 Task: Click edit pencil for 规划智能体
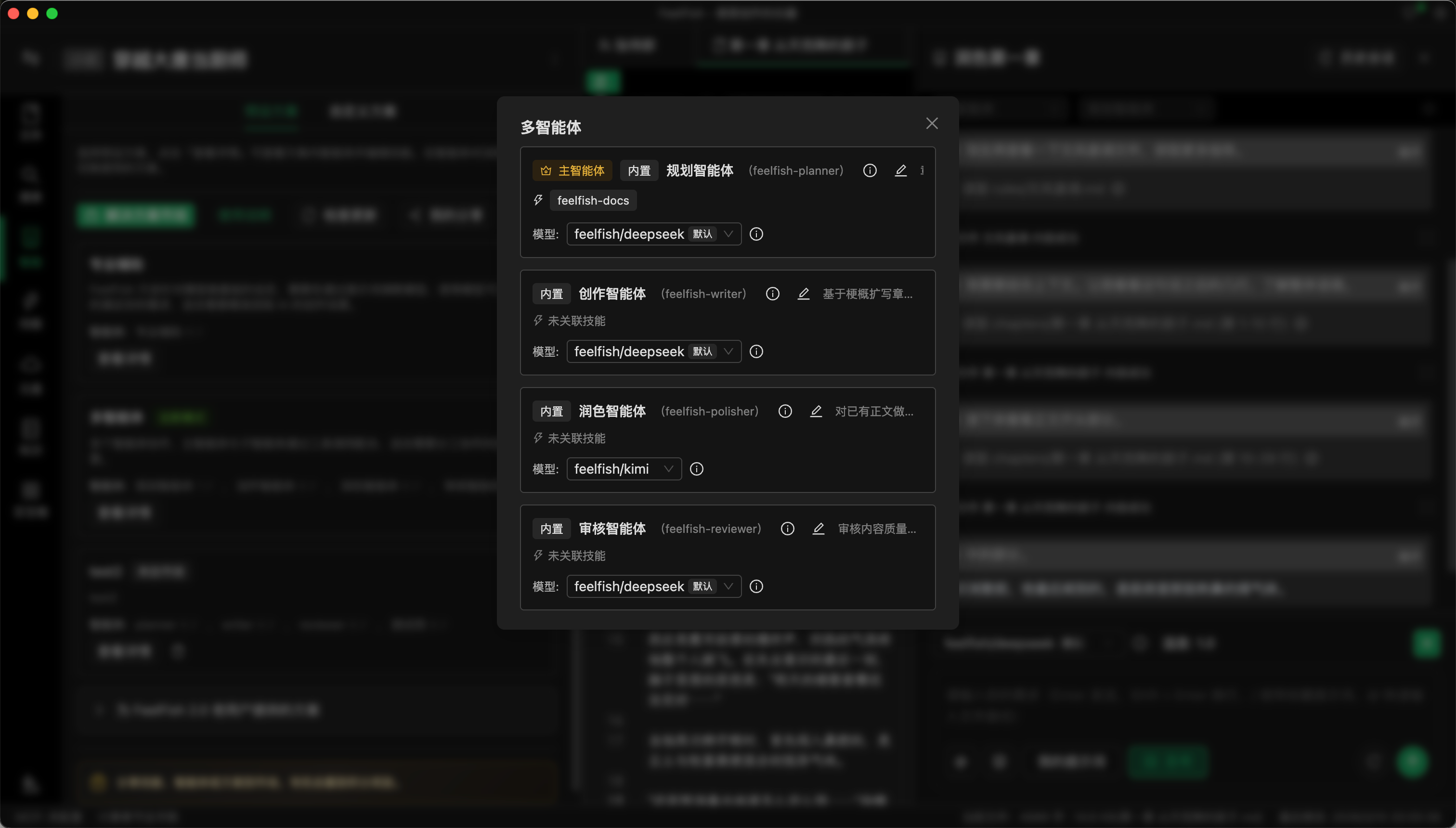[900, 170]
